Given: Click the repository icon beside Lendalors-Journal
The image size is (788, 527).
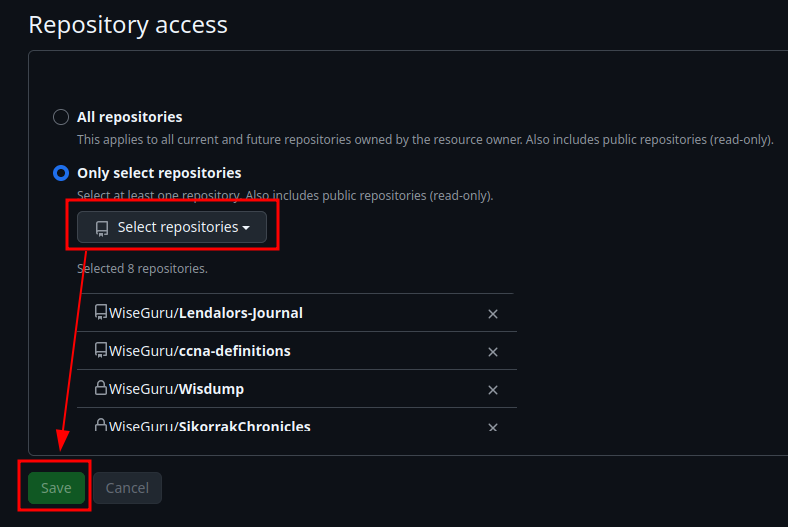Looking at the screenshot, I should [101, 313].
